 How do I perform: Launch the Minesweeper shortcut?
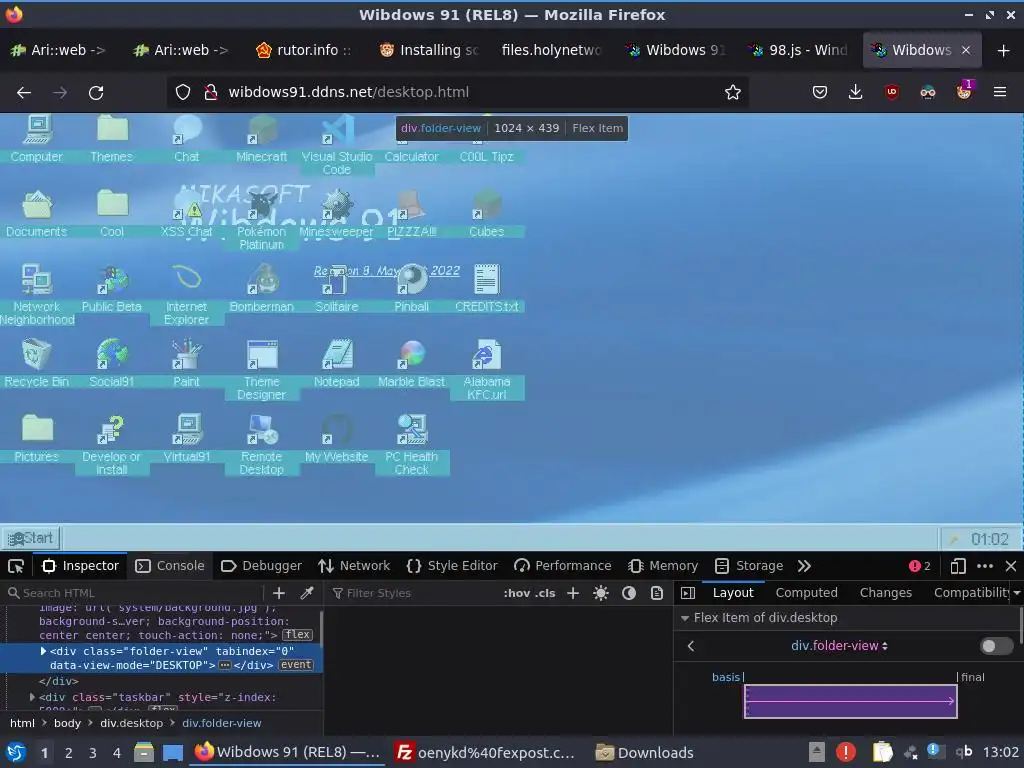tap(337, 214)
